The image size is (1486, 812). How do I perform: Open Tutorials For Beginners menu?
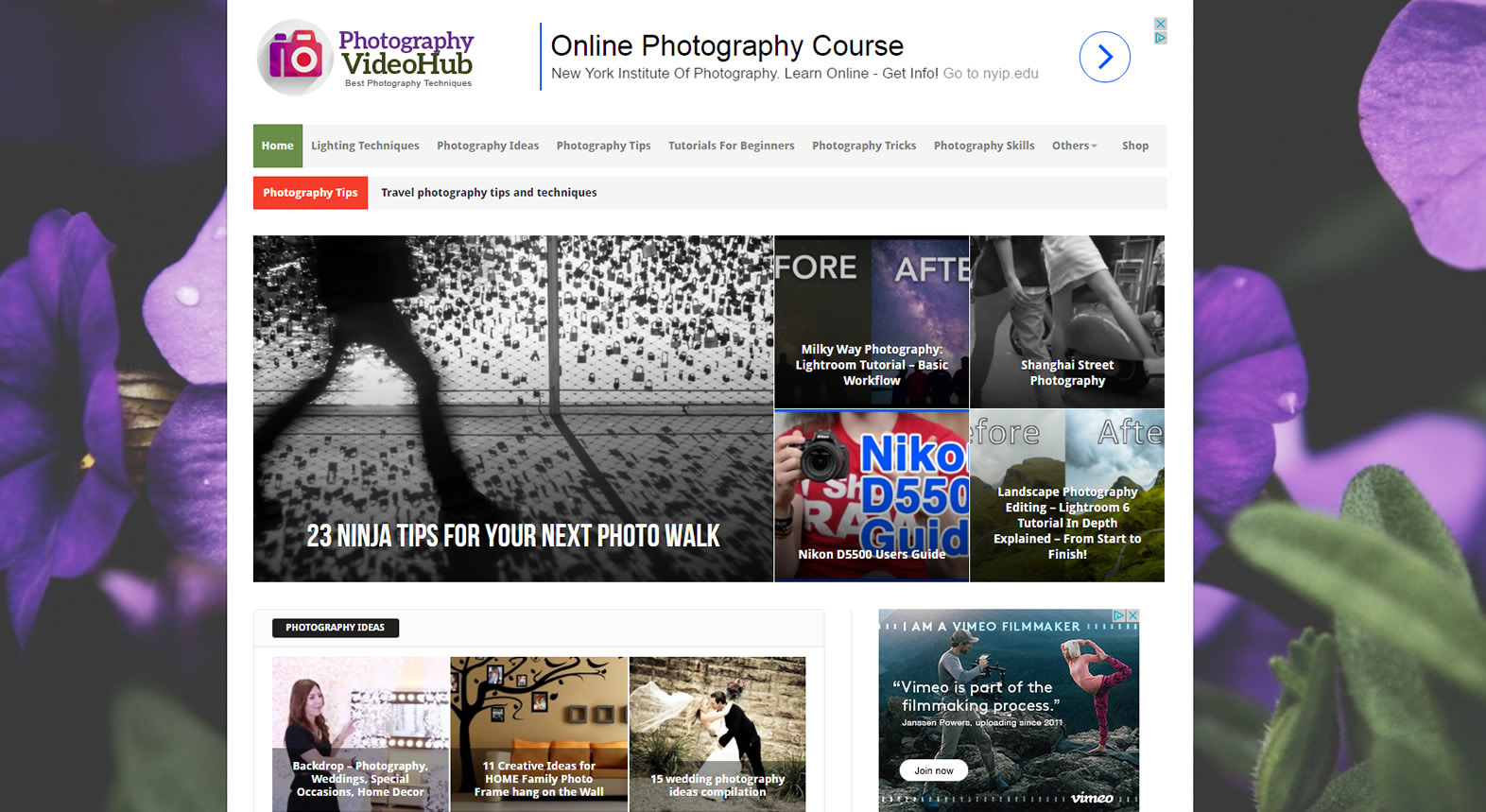(x=732, y=146)
